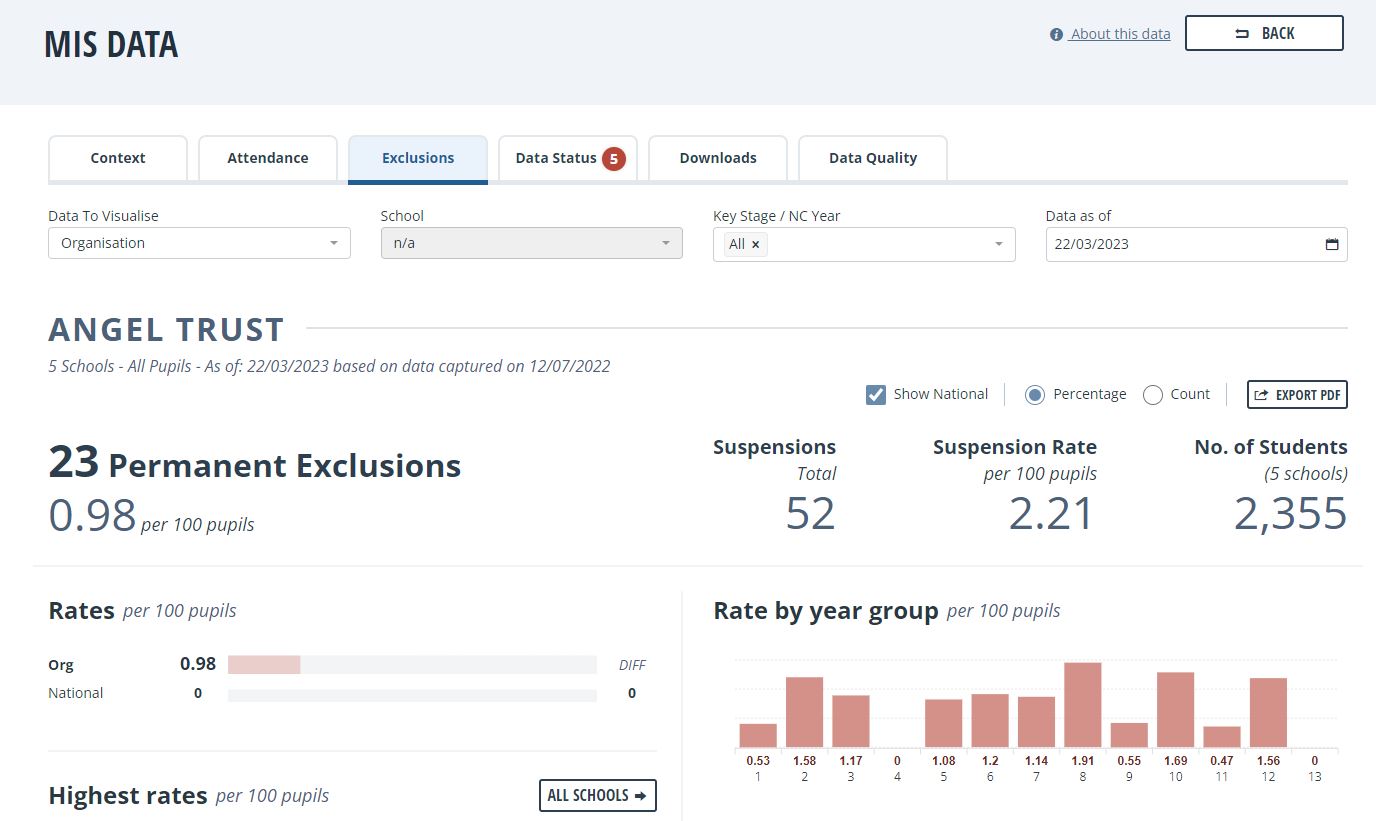Open the Data To Visualise dropdown
1376x821 pixels.
[199, 243]
